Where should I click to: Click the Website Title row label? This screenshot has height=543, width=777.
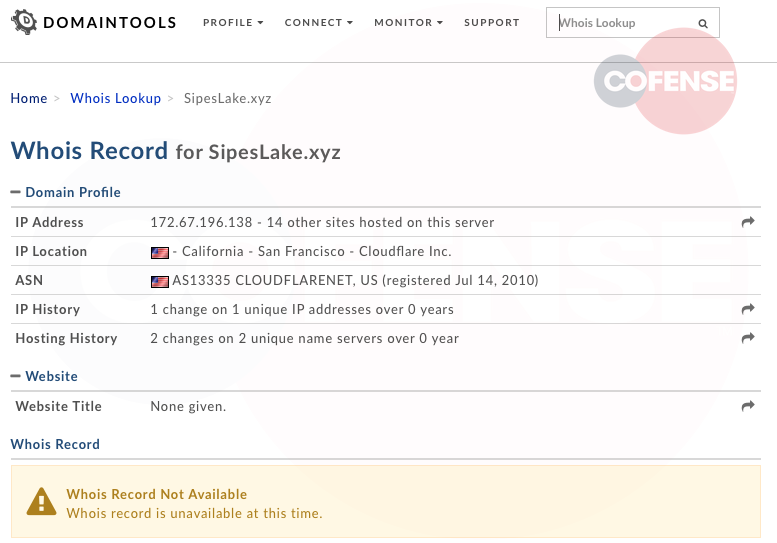58,406
